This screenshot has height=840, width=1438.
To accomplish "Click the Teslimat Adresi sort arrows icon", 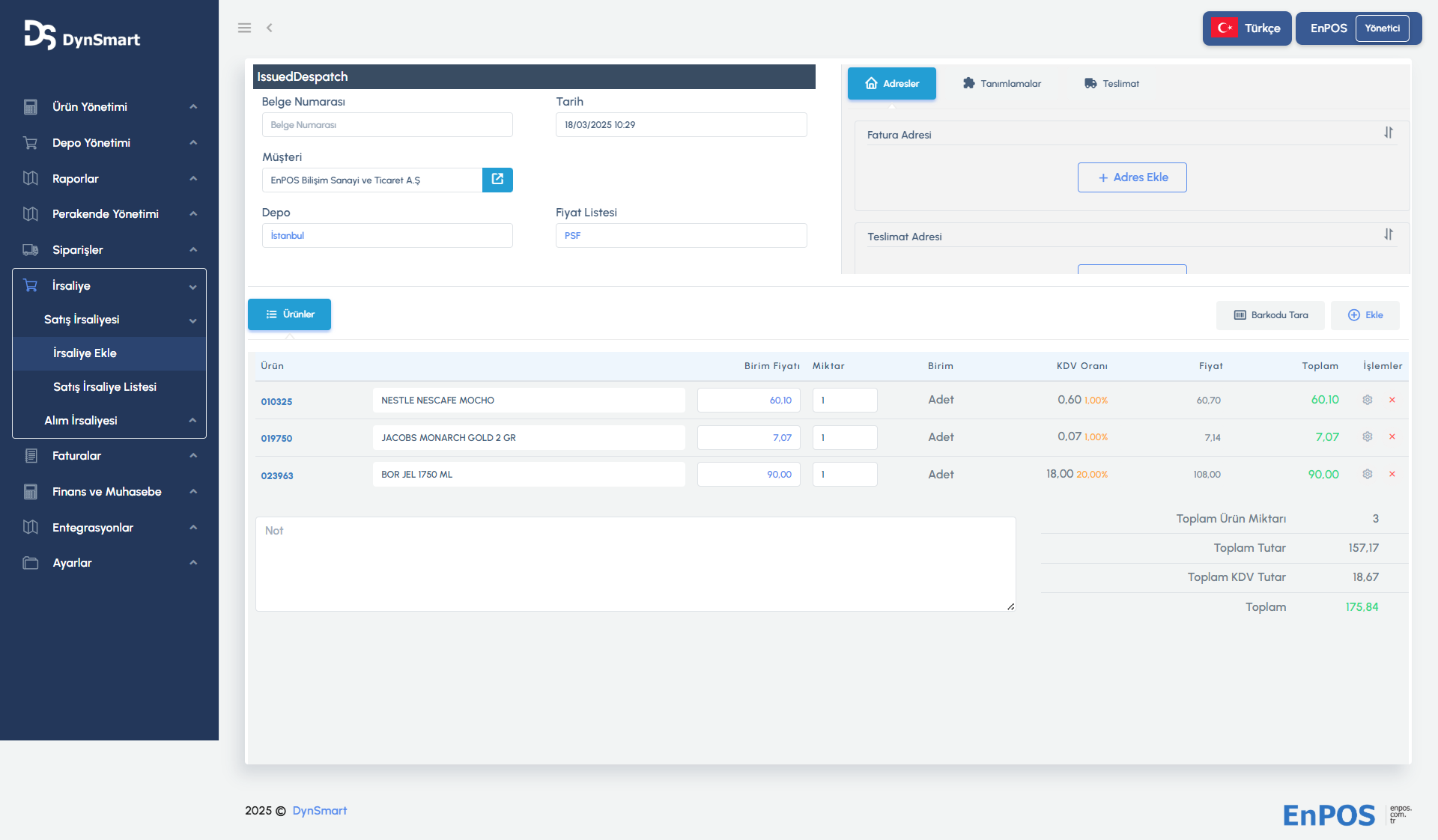I will coord(1389,235).
